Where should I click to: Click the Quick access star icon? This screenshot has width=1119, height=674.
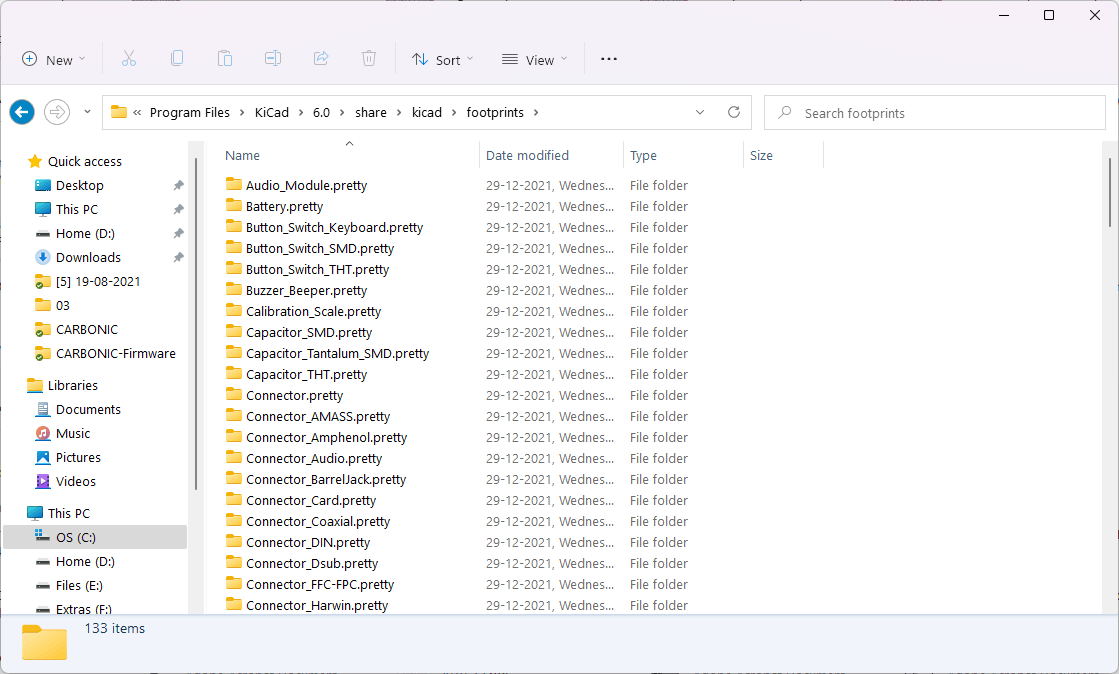pyautogui.click(x=35, y=161)
